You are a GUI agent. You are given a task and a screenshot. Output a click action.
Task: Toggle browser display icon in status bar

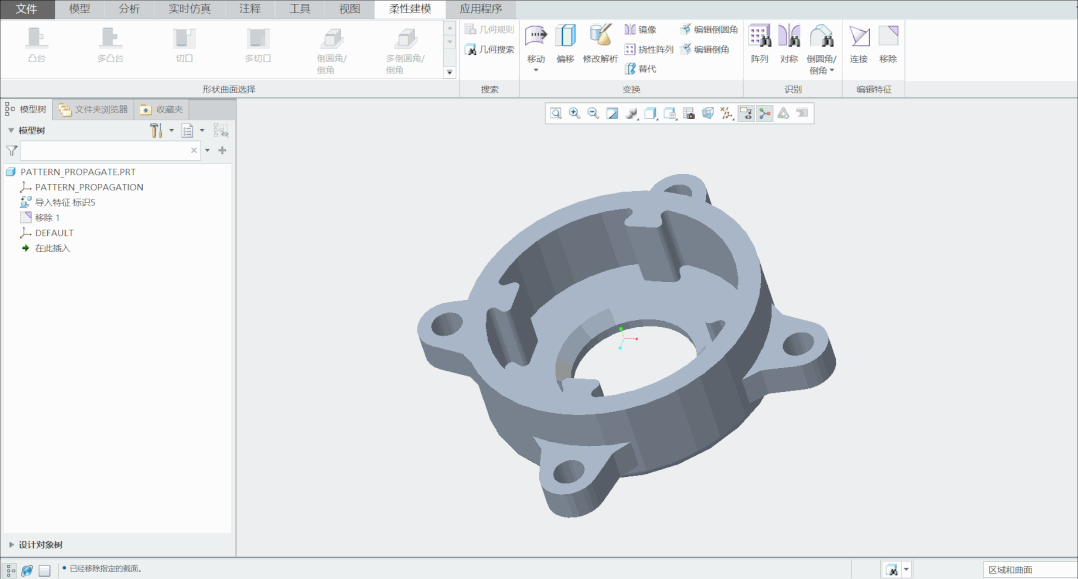coord(27,570)
